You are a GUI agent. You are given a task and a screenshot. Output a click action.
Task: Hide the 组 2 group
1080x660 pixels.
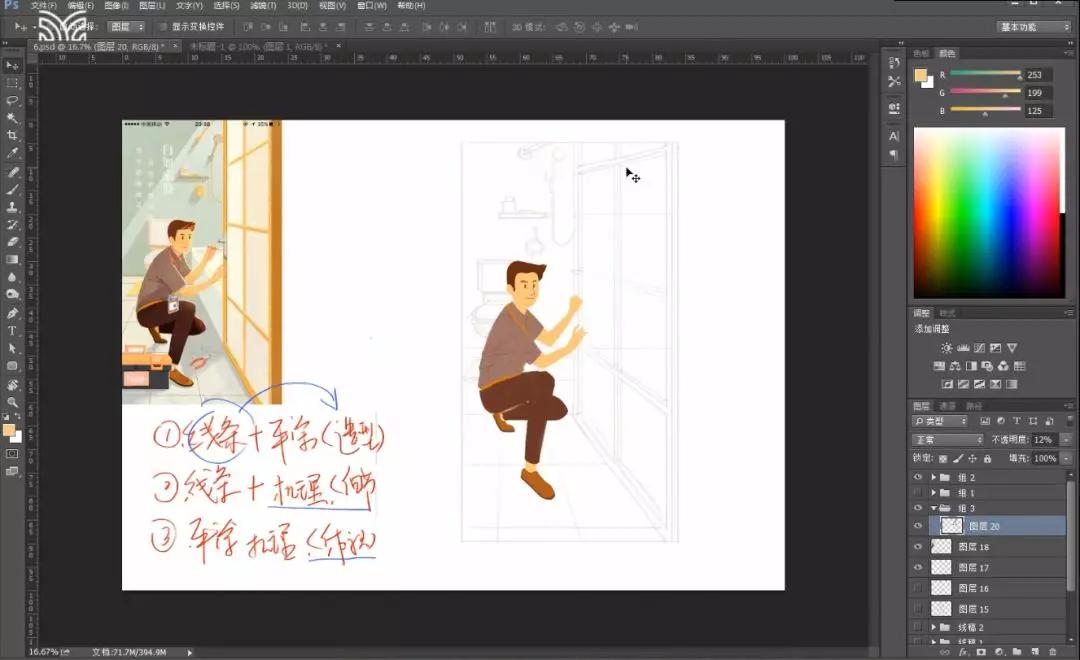[917, 477]
